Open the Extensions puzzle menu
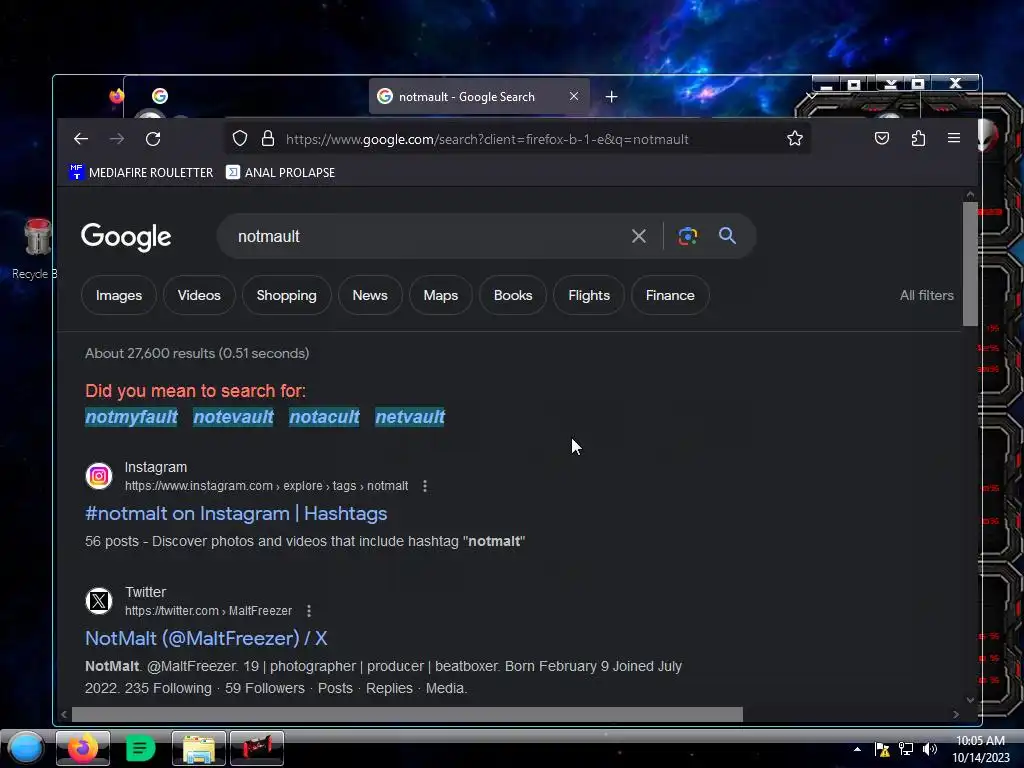Screen dimensions: 1024x768 point(918,138)
